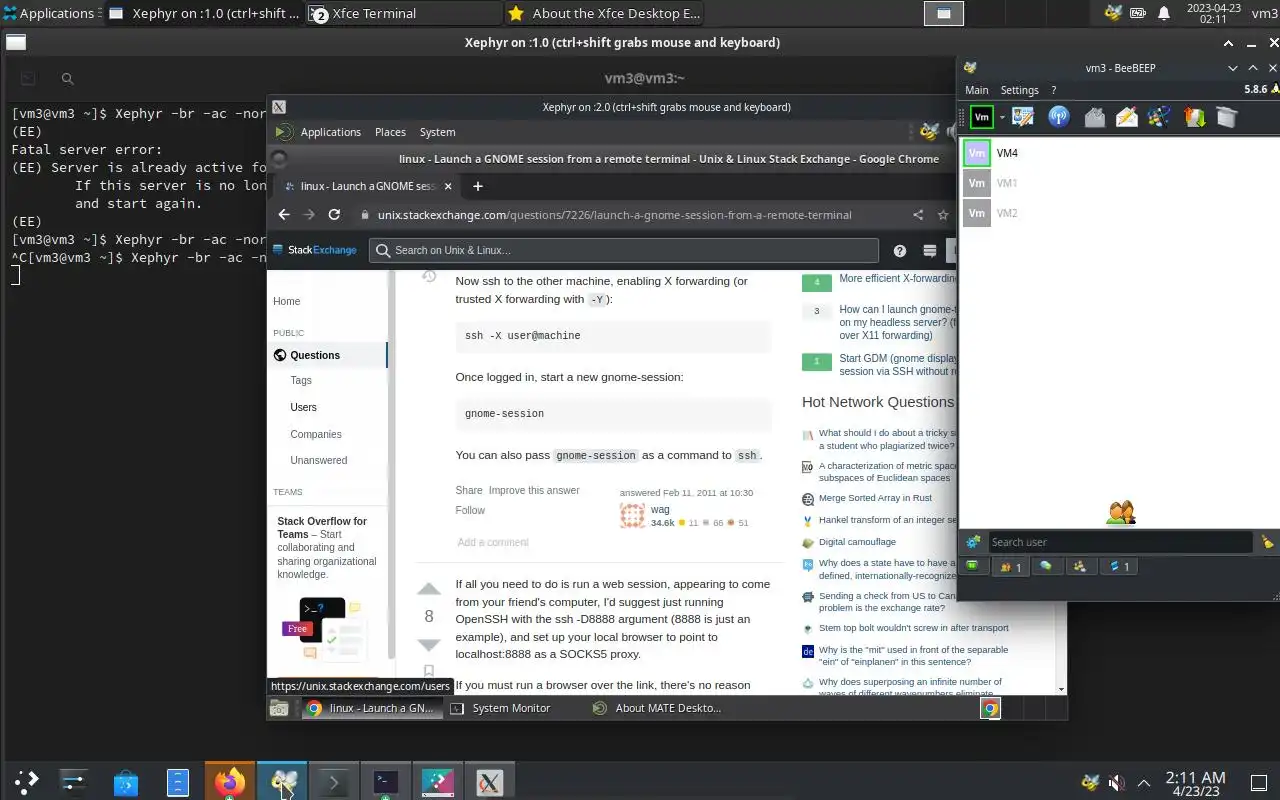Click the Vm status avatar in BeeBEEP toolbar
1280x800 pixels.
pyautogui.click(x=982, y=117)
